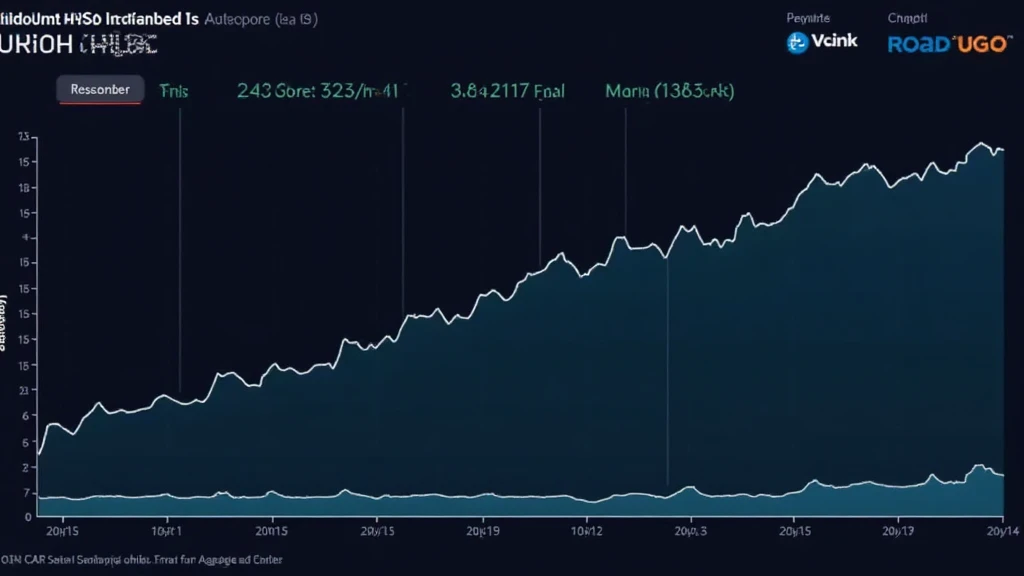This screenshot has height=576, width=1024.
Task: Click the "18" y-axis tick label
Action: (24, 188)
